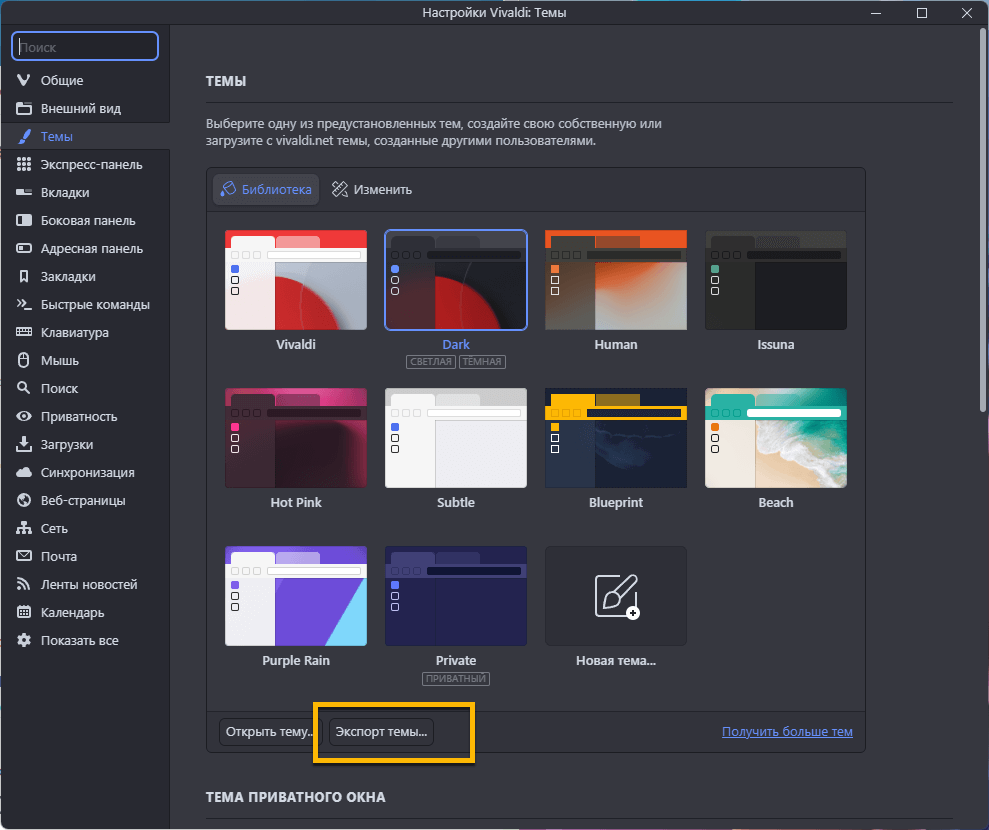
Task: Click the brush icon beside Темы
Action: click(23, 136)
